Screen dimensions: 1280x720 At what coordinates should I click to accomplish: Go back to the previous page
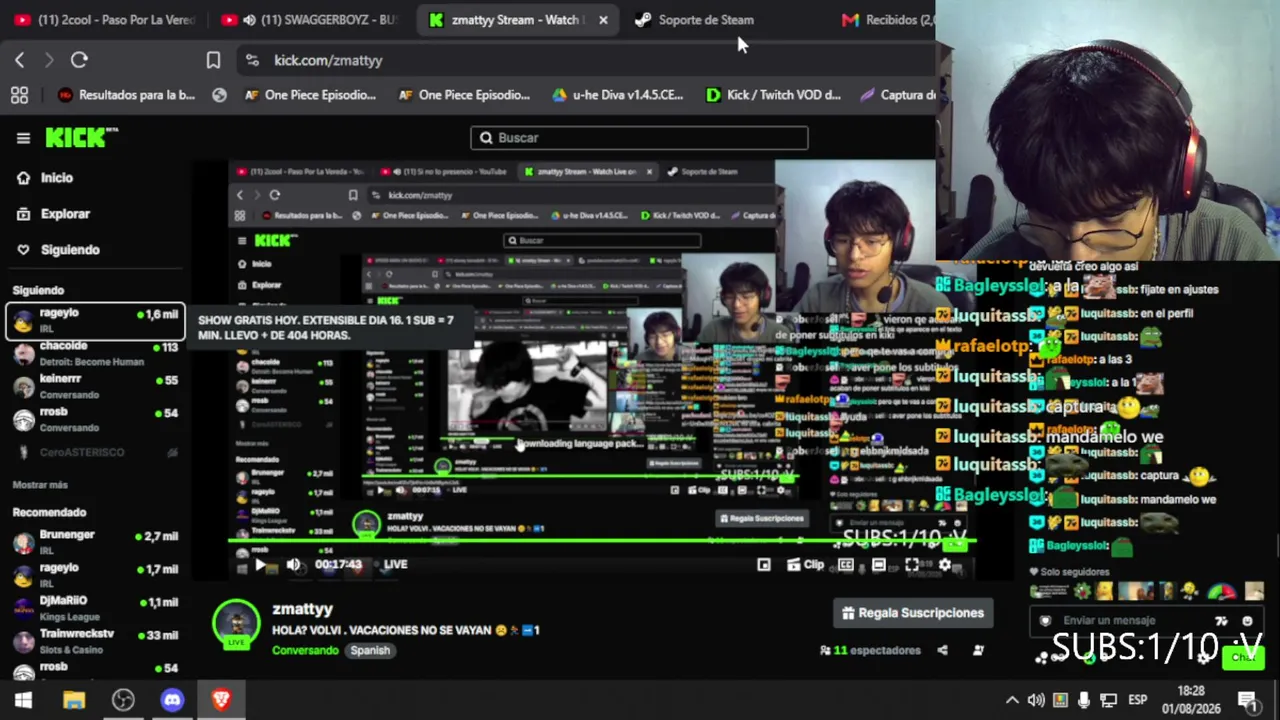tap(19, 60)
